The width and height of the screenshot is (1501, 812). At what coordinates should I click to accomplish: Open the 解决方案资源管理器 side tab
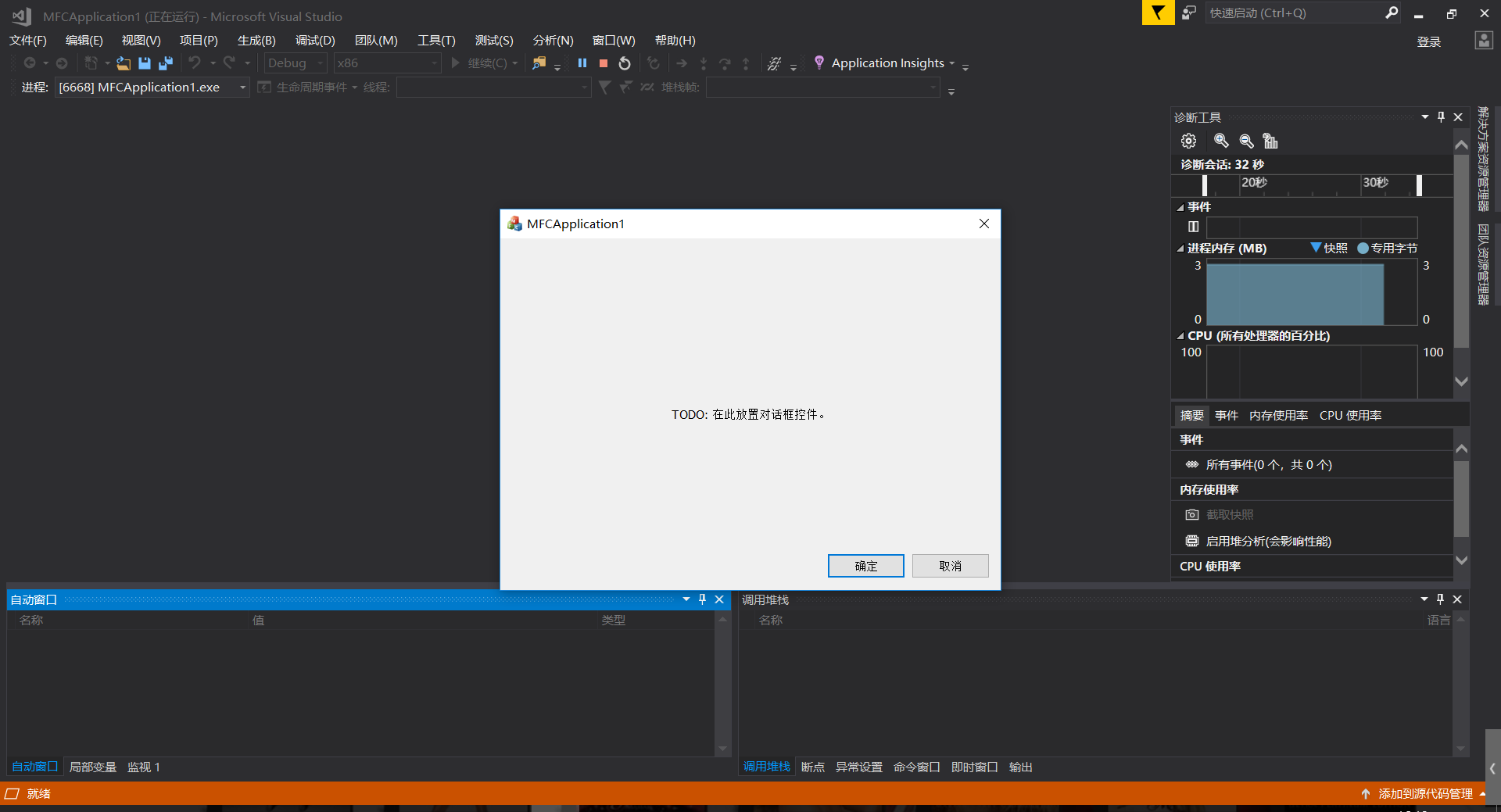tap(1483, 159)
